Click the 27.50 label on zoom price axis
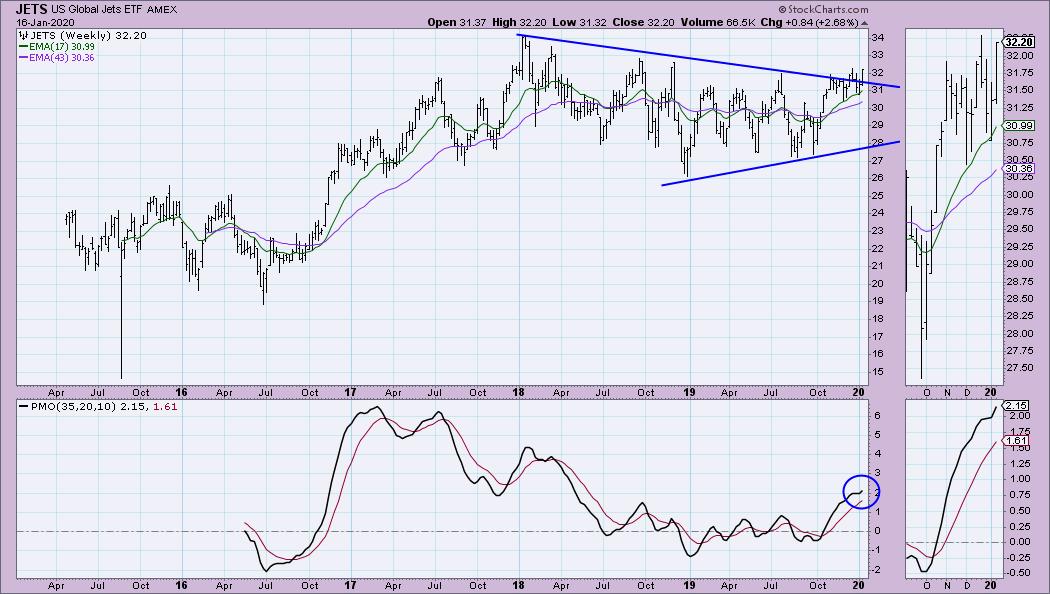1050x594 pixels. pos(1019,368)
